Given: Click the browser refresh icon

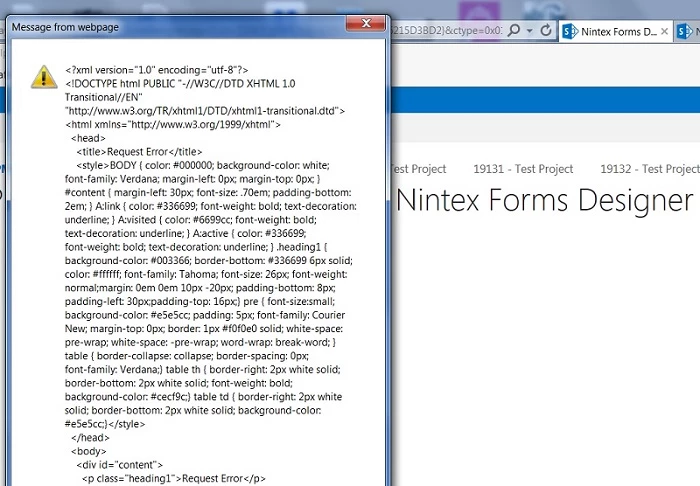Looking at the screenshot, I should [546, 30].
